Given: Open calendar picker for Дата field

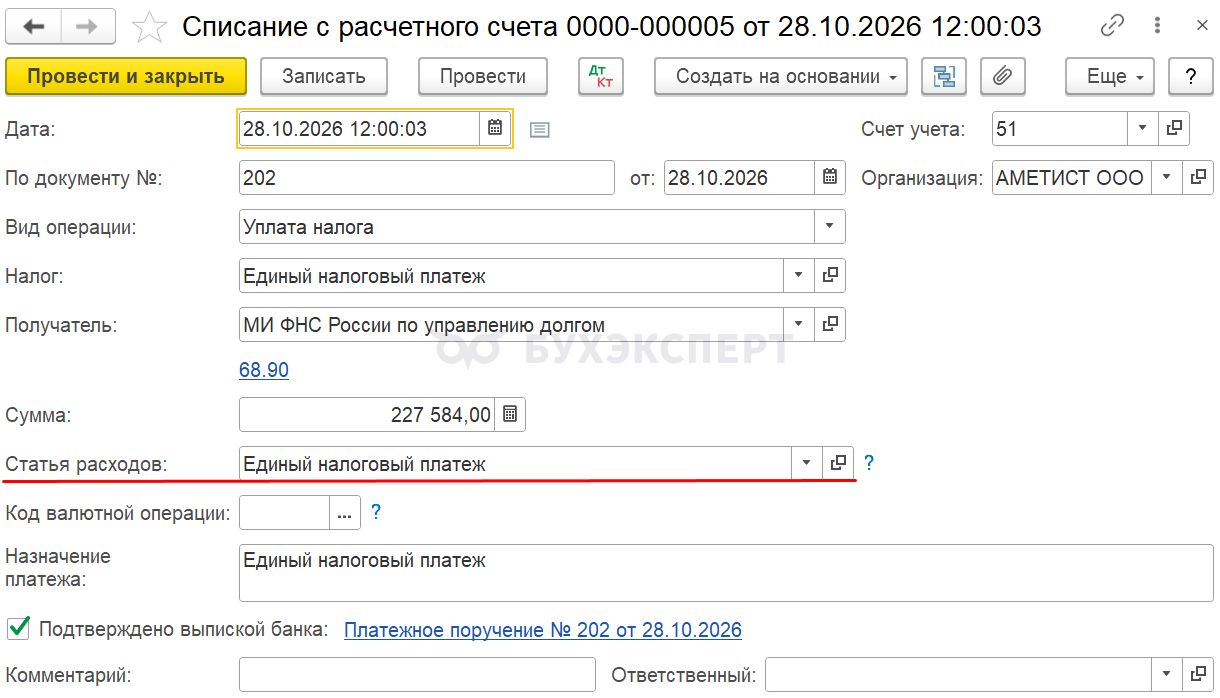Looking at the screenshot, I should (x=495, y=128).
